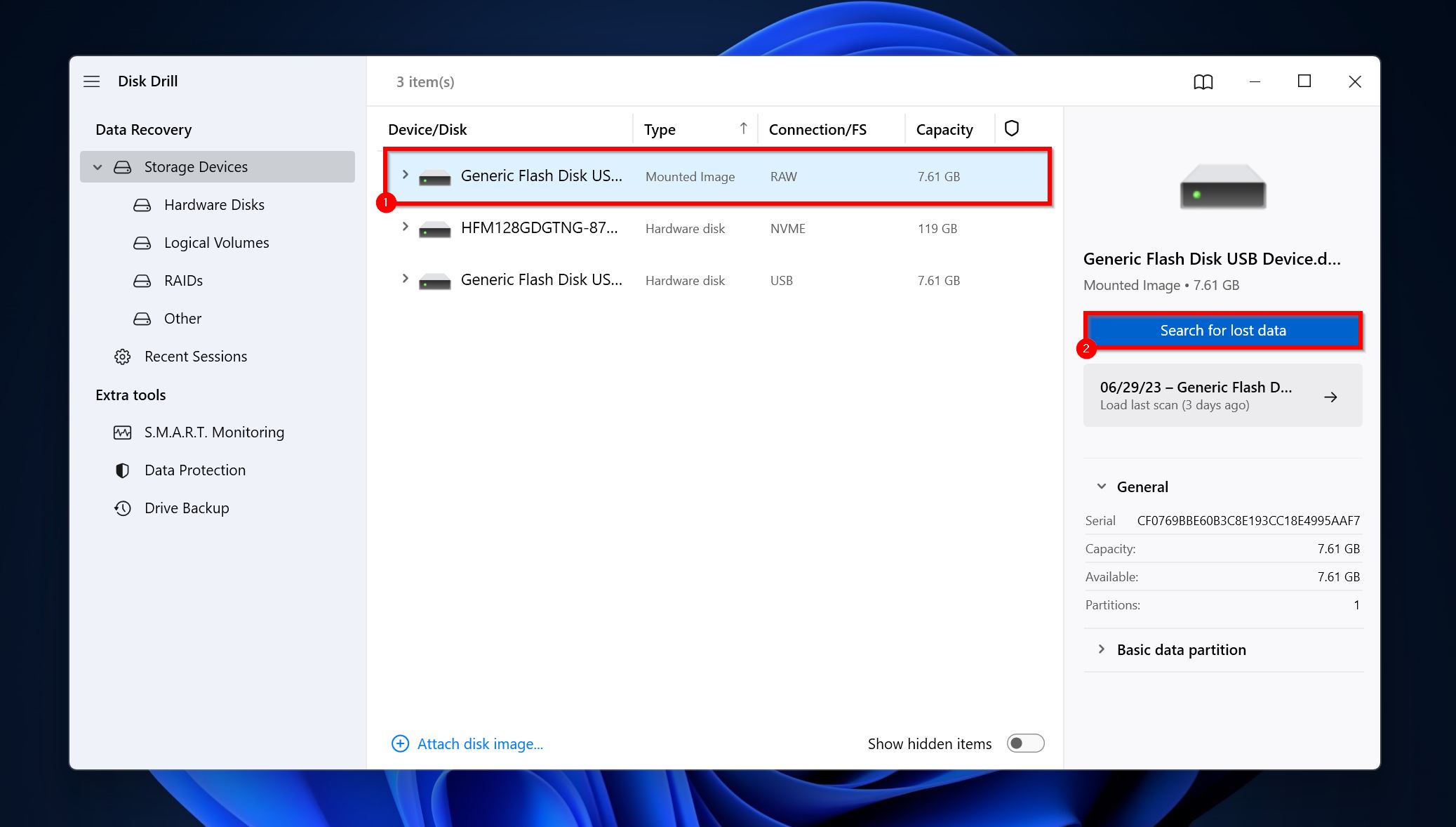Select RAIDs in sidebar

[183, 280]
